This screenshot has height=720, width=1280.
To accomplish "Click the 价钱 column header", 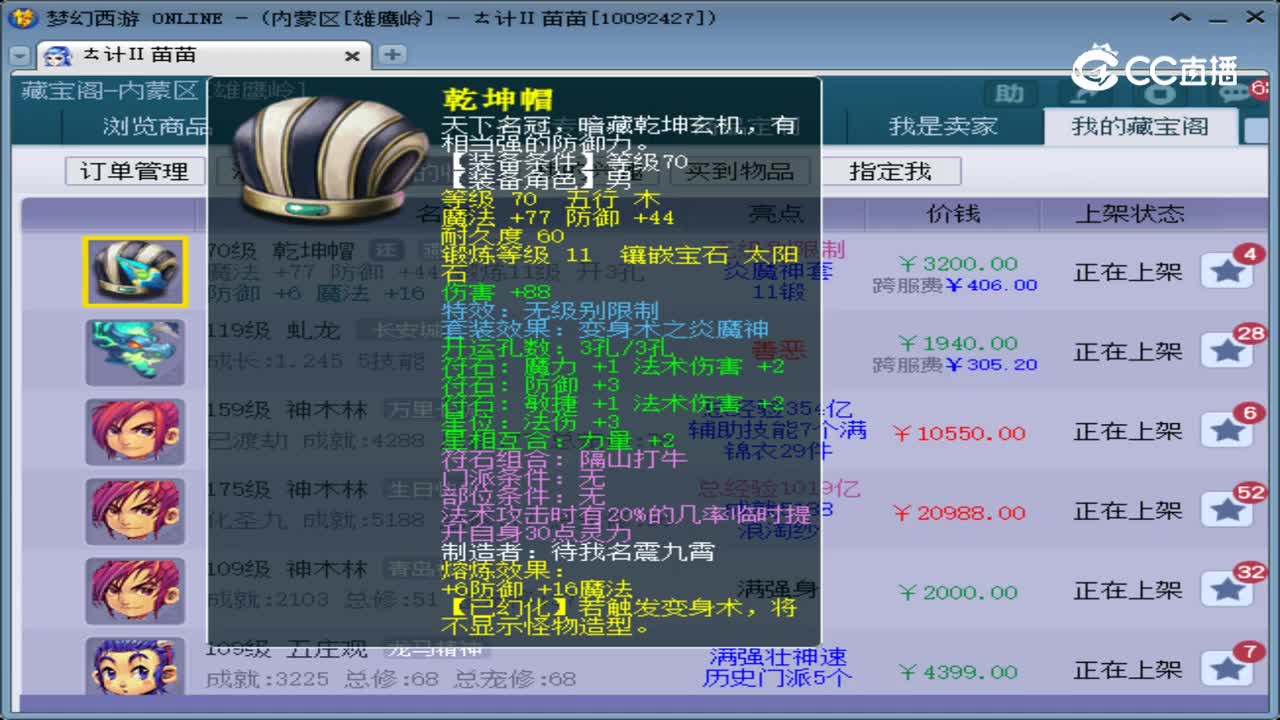I will click(x=953, y=213).
